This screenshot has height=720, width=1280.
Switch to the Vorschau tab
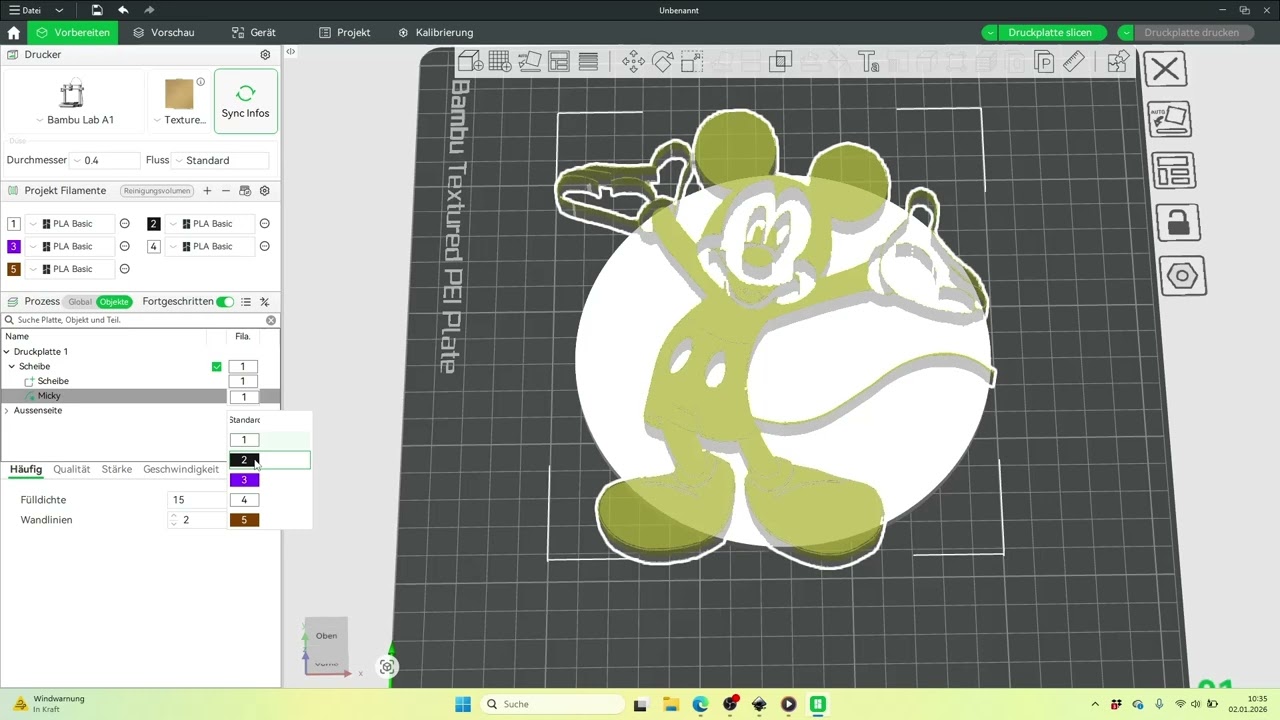164,33
